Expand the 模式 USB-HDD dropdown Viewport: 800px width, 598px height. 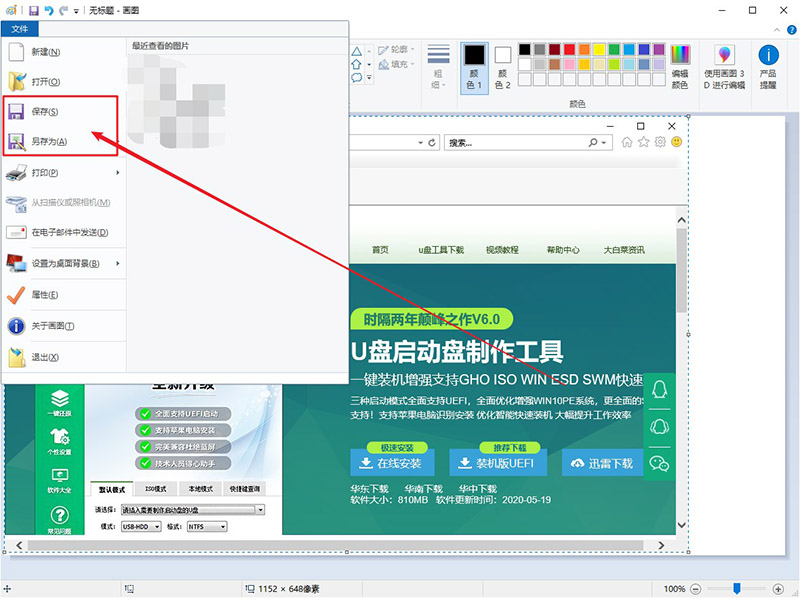[x=158, y=527]
